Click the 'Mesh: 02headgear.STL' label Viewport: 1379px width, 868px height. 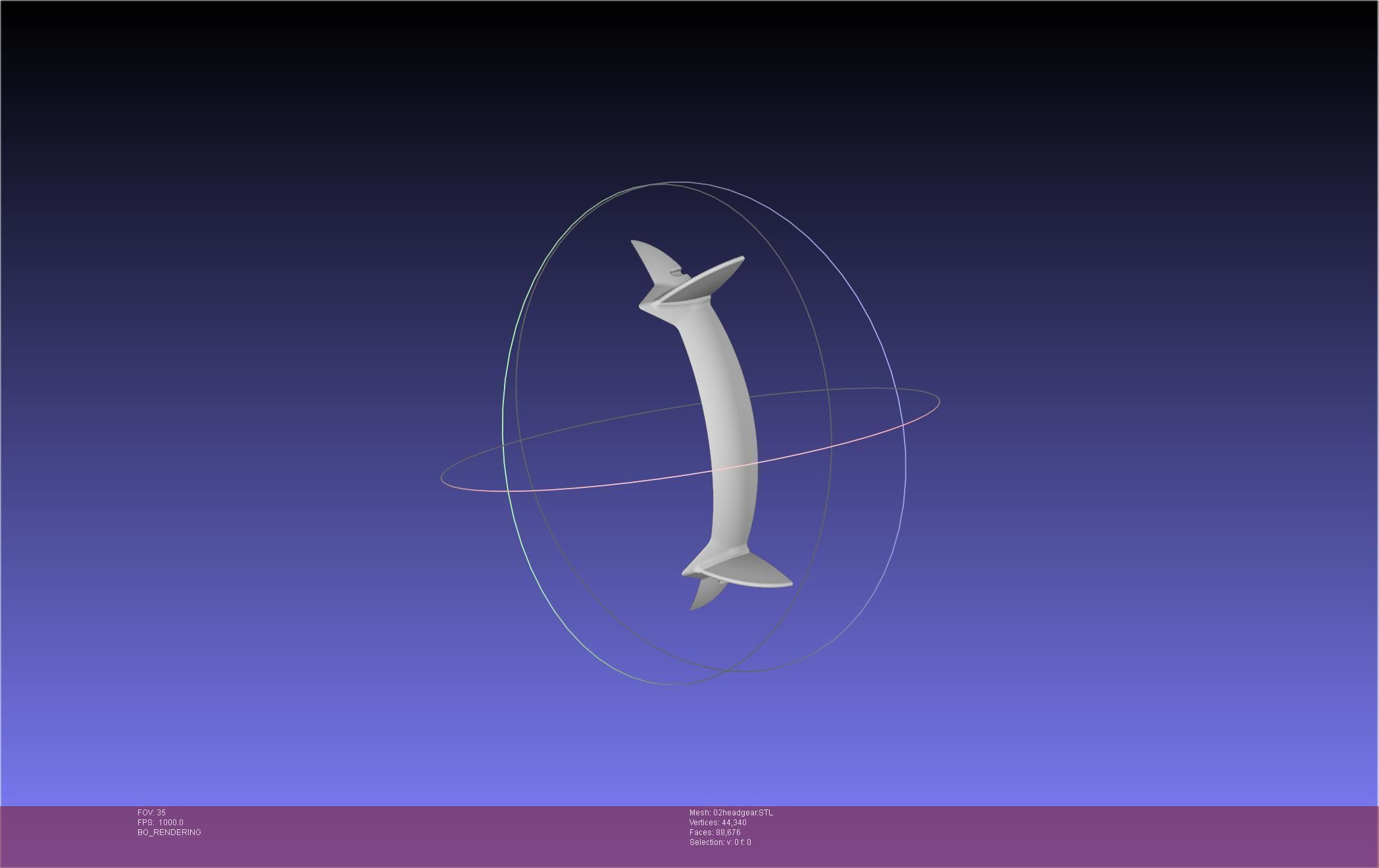point(731,813)
